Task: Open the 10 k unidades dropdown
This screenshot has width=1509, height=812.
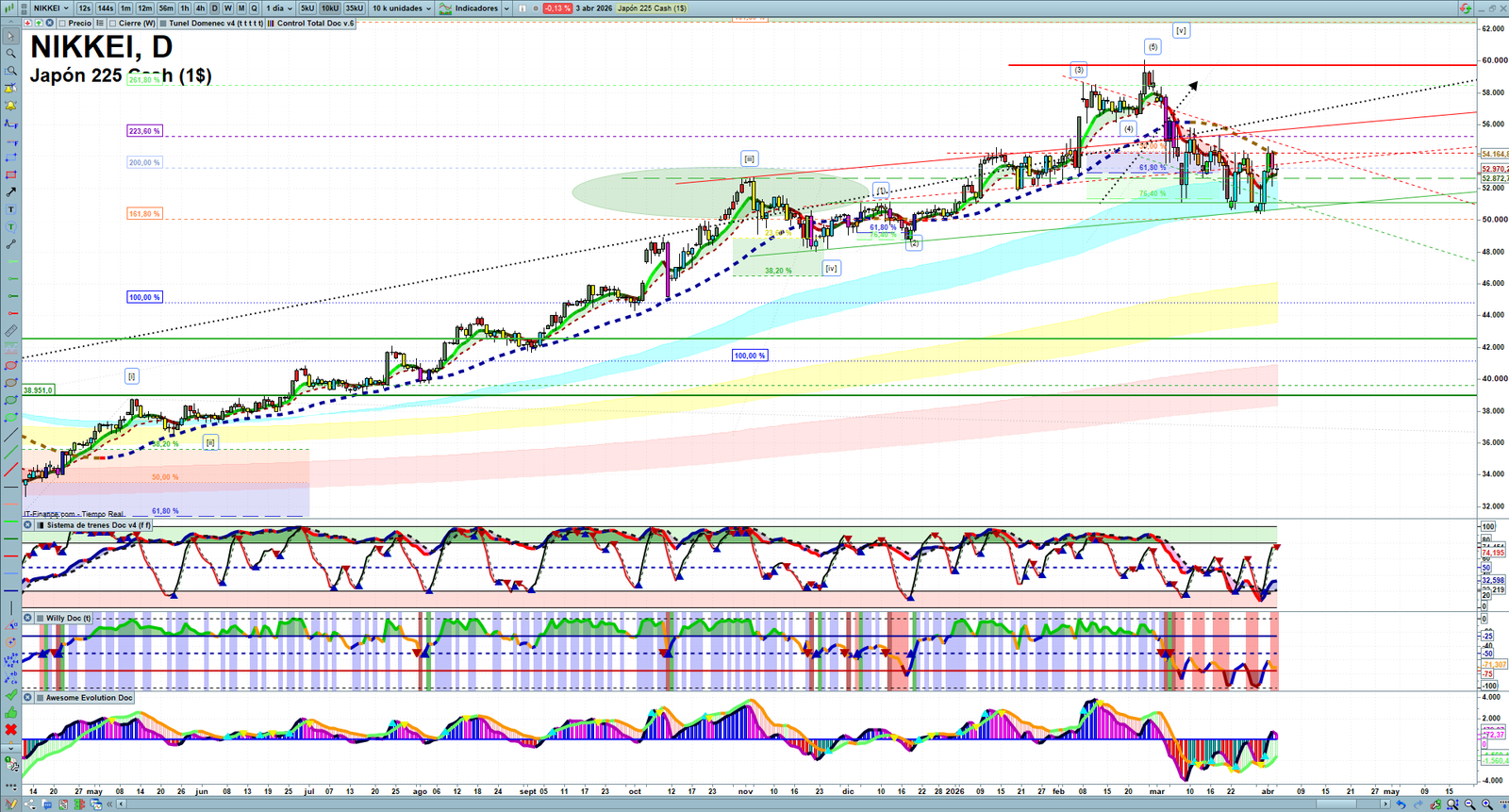Action: click(x=401, y=8)
